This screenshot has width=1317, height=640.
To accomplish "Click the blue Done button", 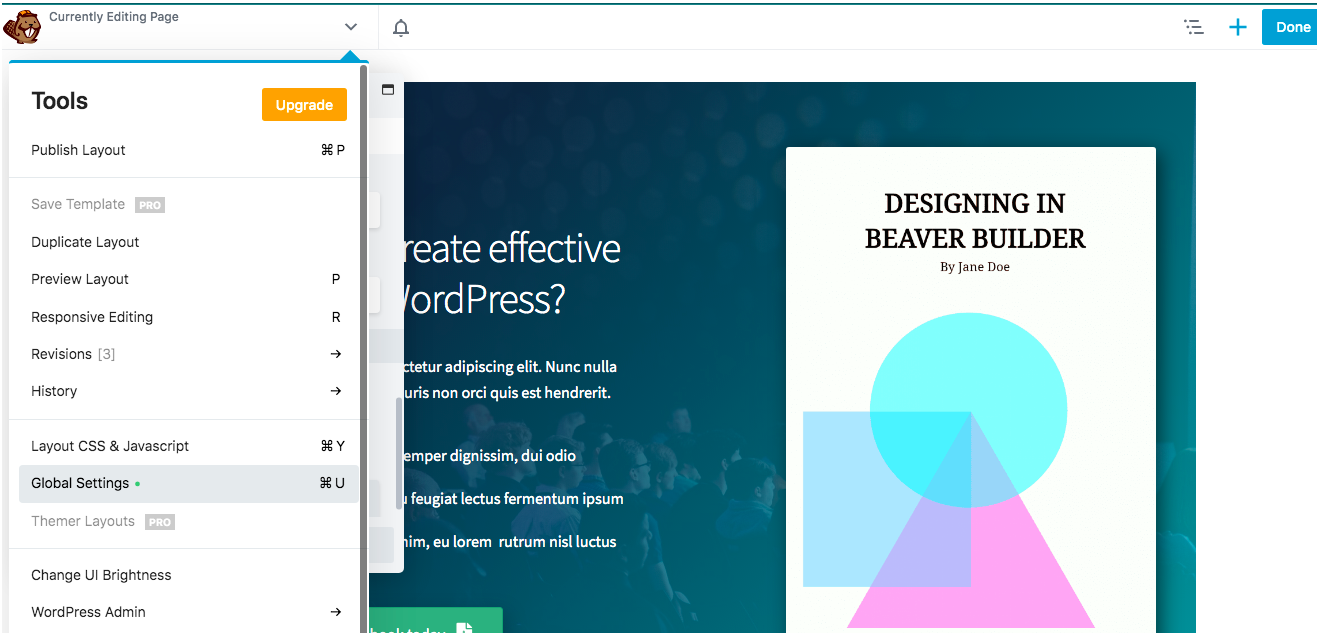I will [x=1290, y=27].
